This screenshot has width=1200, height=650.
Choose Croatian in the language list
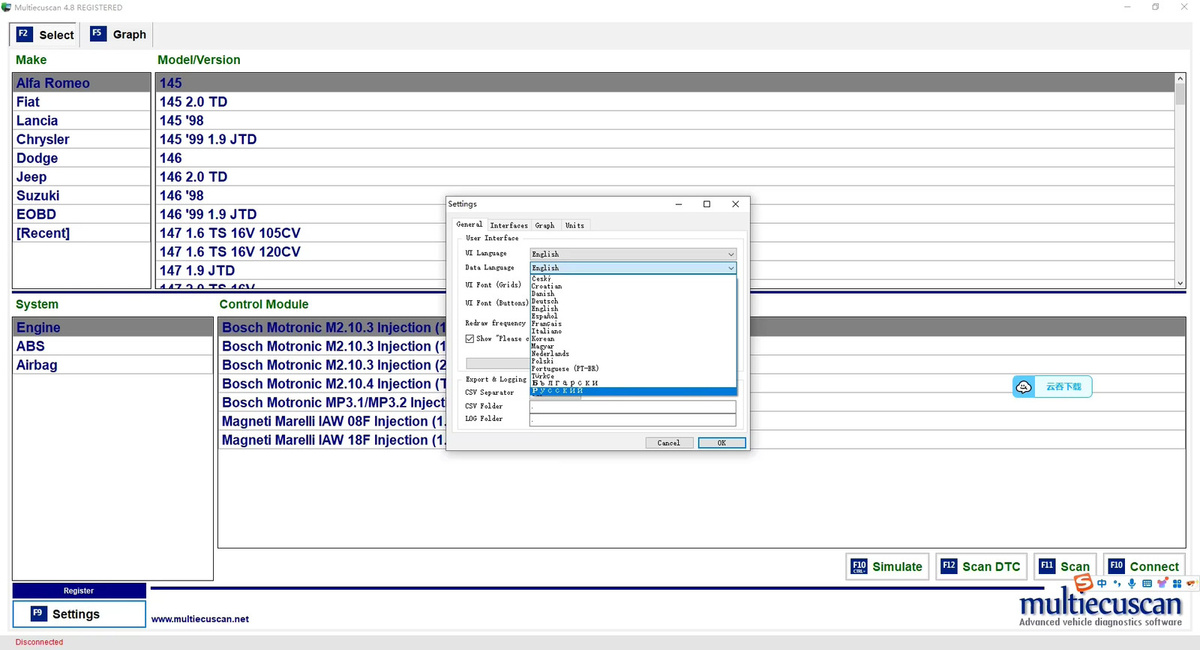[x=633, y=286]
